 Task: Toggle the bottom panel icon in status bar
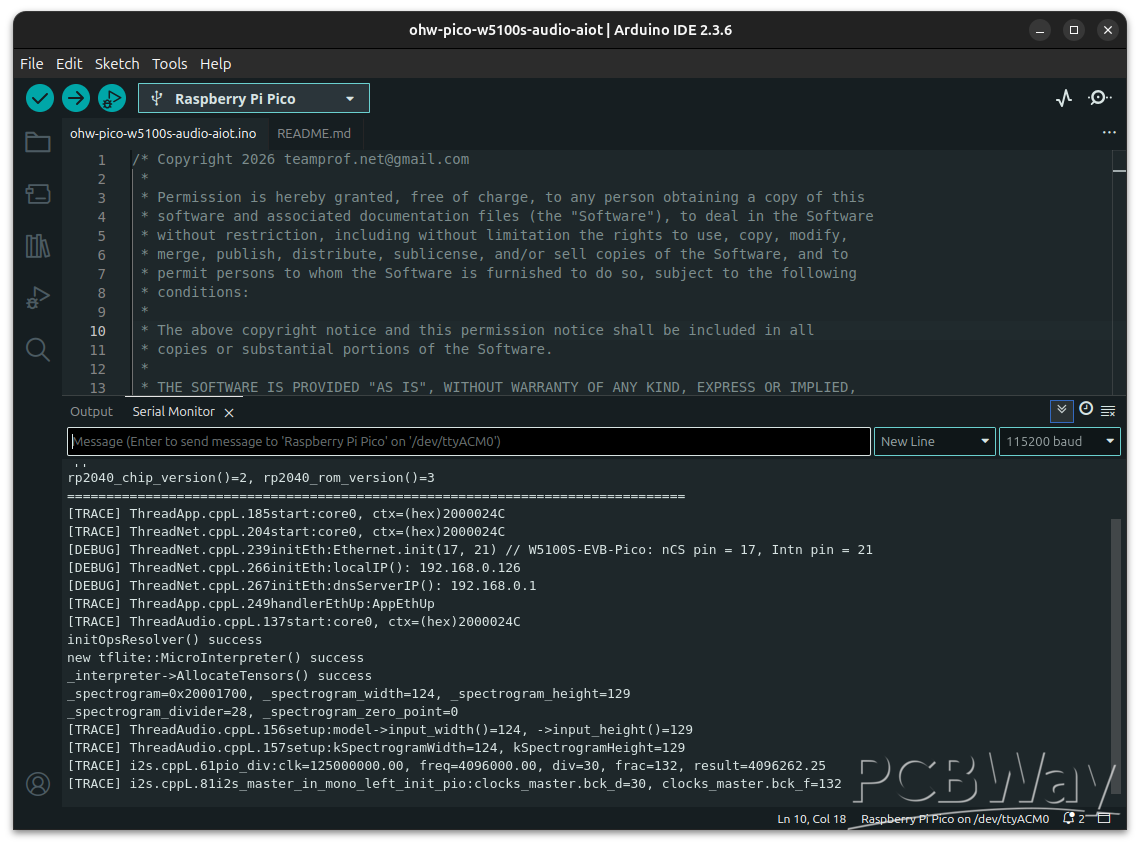click(1104, 818)
